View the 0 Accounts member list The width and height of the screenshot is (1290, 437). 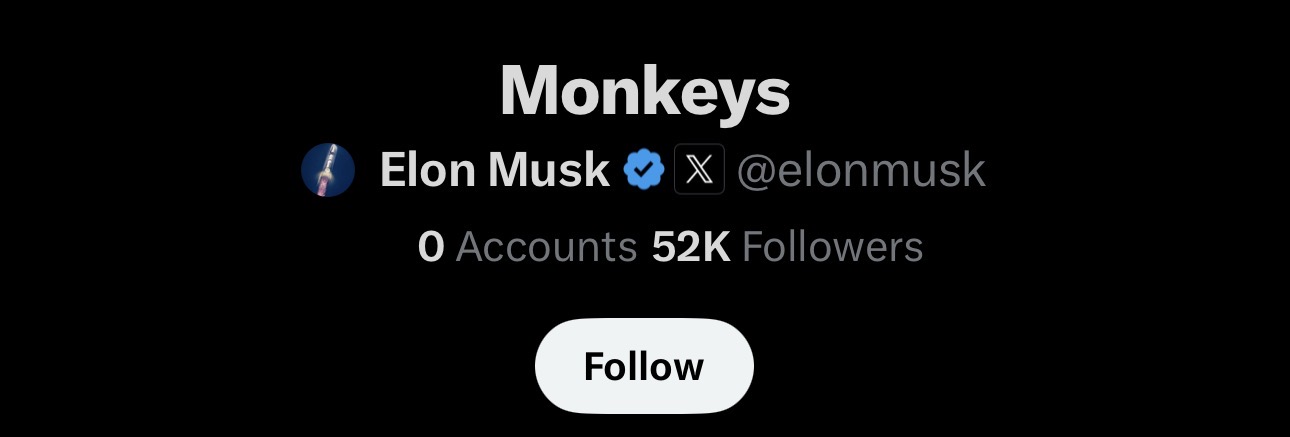coord(528,247)
